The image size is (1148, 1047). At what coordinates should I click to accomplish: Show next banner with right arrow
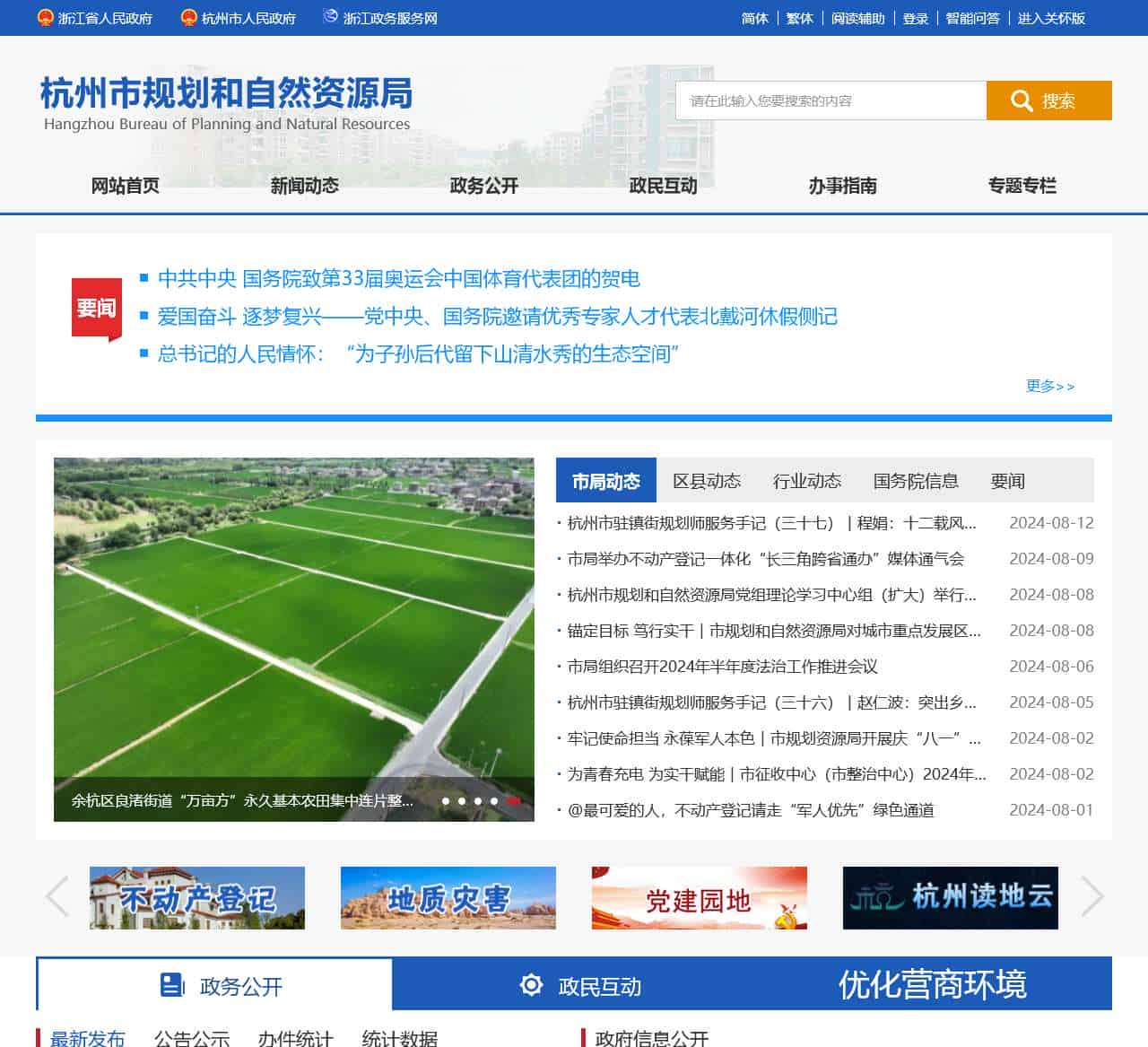click(x=1091, y=896)
